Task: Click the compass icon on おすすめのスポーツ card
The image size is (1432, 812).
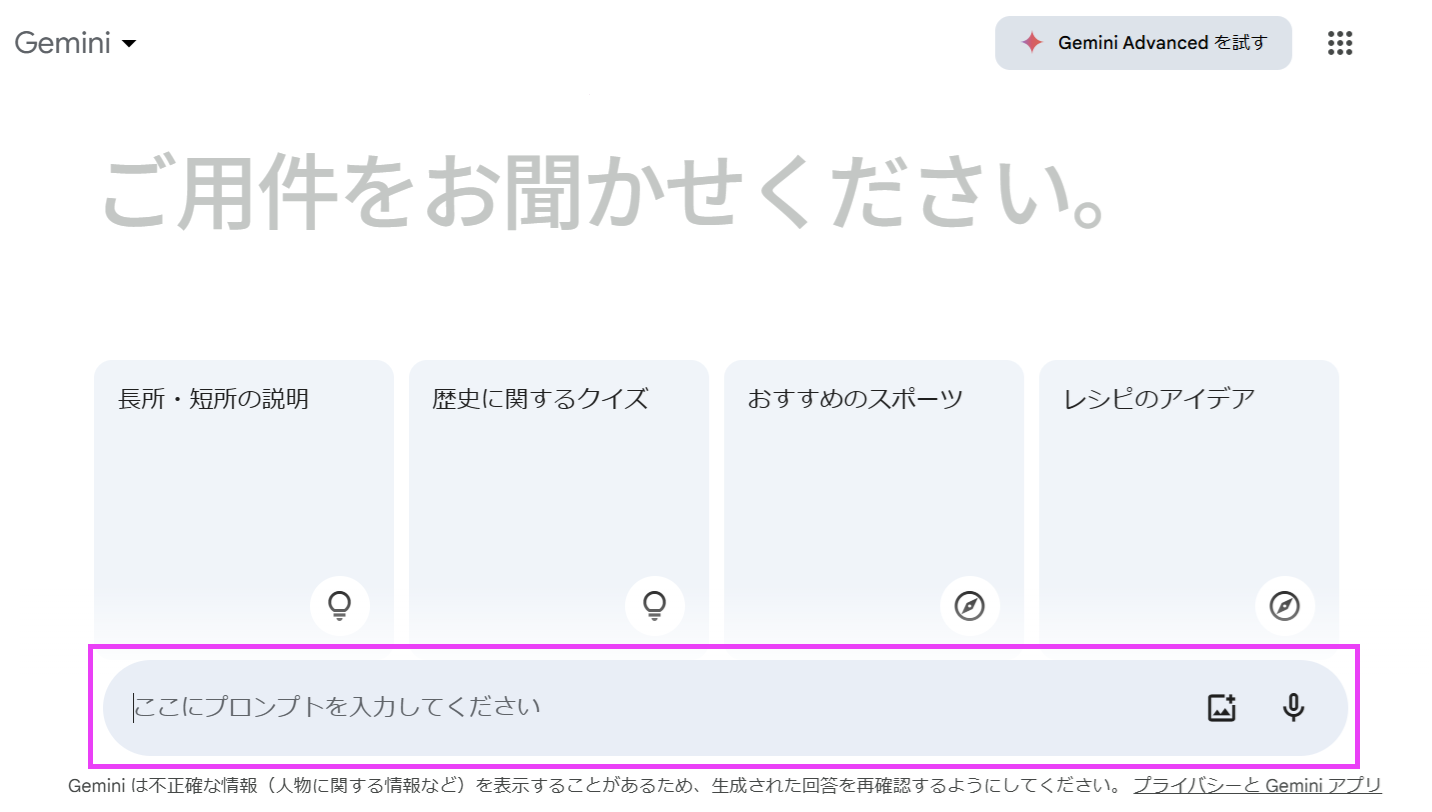Action: click(970, 605)
